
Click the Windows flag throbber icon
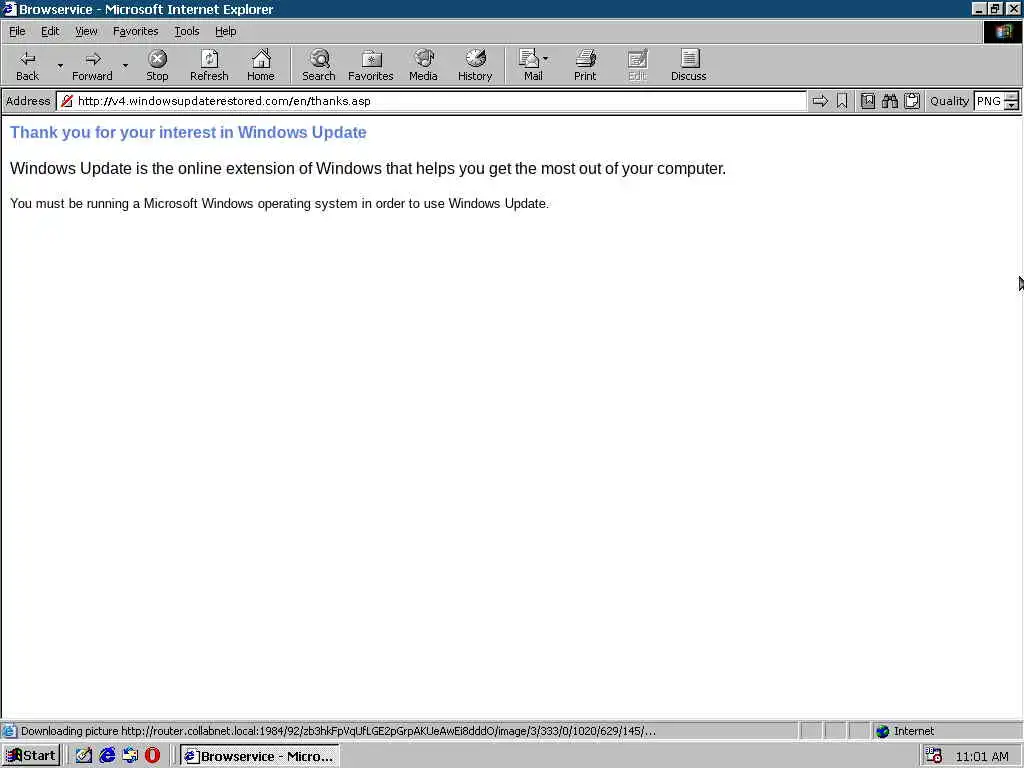pyautogui.click(x=1002, y=32)
